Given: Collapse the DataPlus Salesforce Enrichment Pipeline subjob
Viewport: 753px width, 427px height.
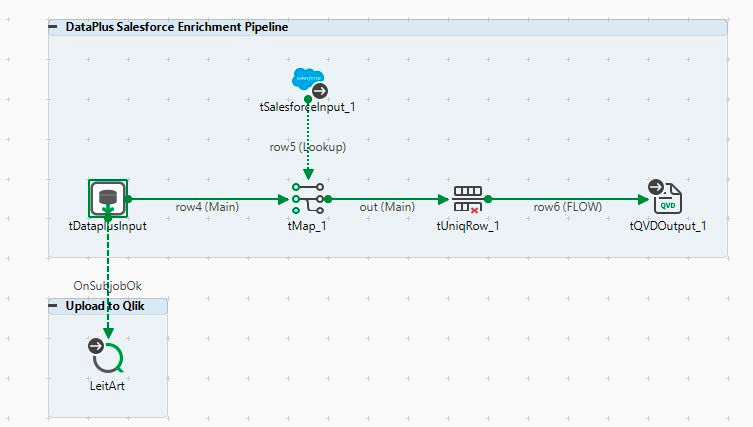Looking at the screenshot, I should point(53,27).
